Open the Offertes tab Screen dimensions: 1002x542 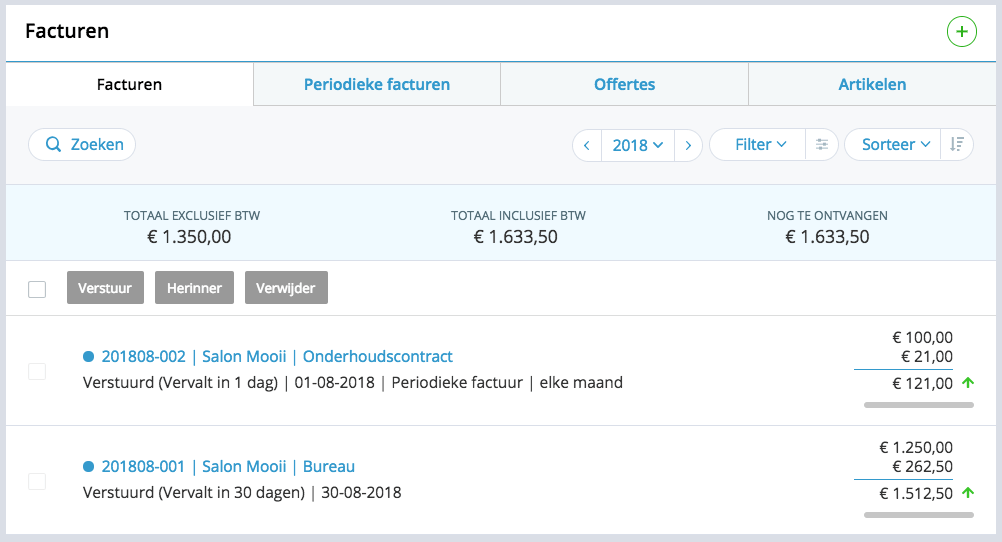click(x=624, y=85)
